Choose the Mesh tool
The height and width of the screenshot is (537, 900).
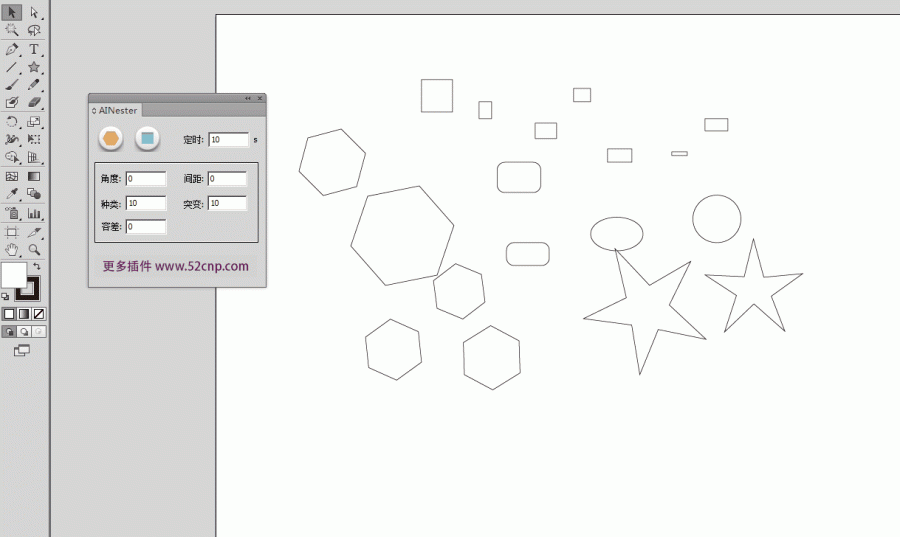coord(11,177)
